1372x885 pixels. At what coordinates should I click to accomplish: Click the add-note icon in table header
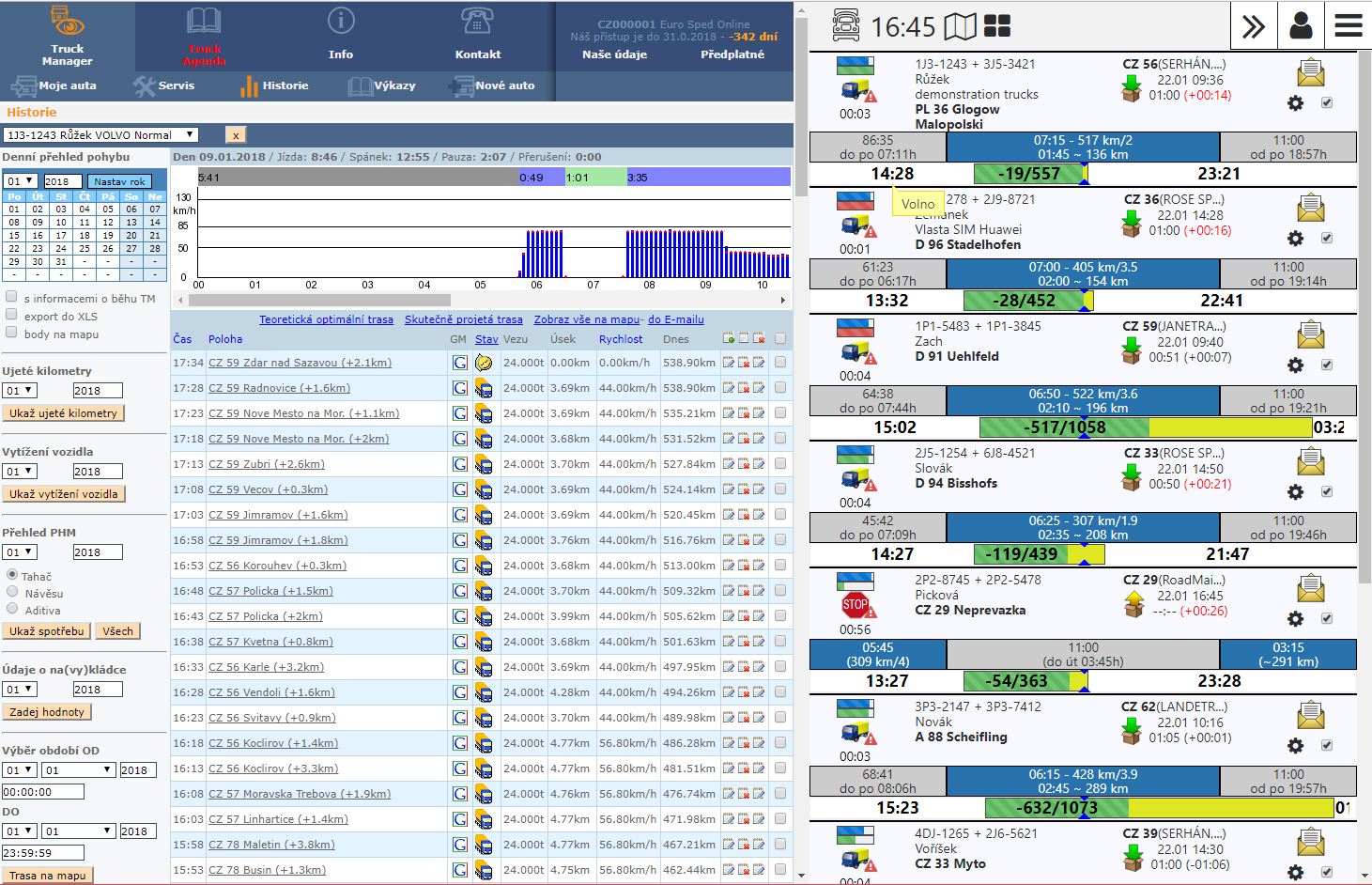click(x=729, y=338)
